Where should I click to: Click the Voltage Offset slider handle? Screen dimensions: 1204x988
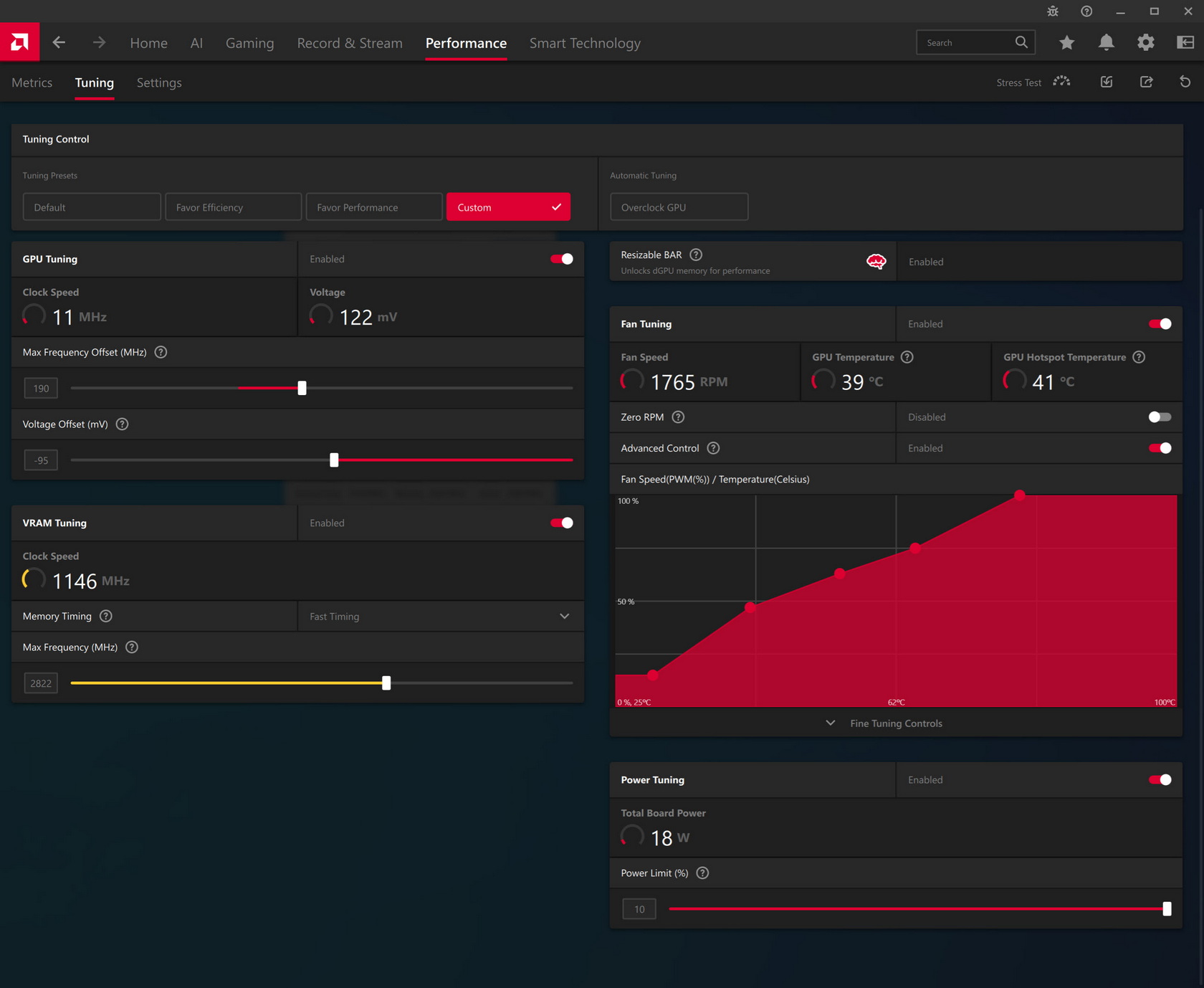point(334,460)
